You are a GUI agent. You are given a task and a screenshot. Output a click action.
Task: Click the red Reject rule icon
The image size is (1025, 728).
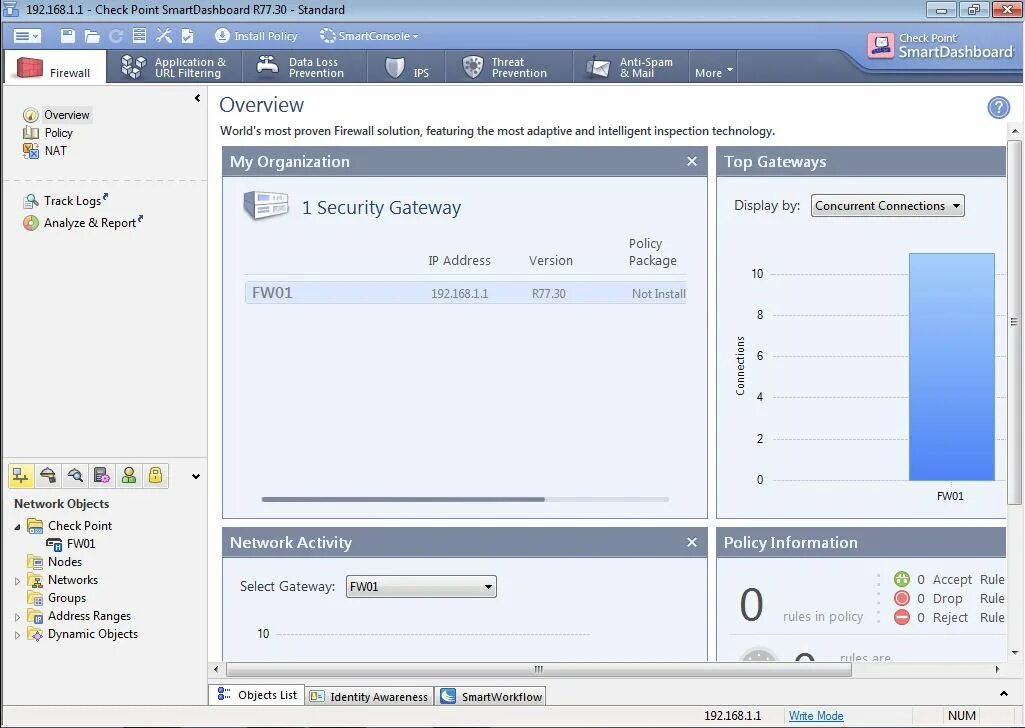pos(901,617)
